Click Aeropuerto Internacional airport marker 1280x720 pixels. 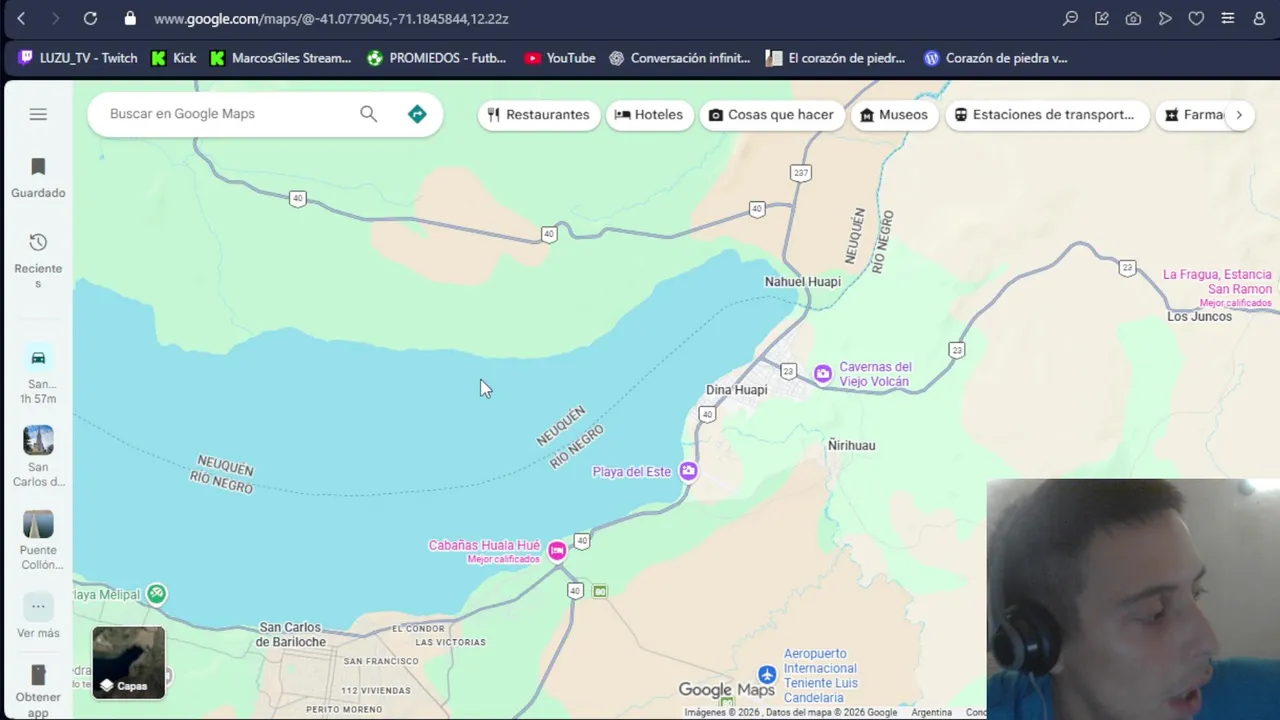(767, 675)
